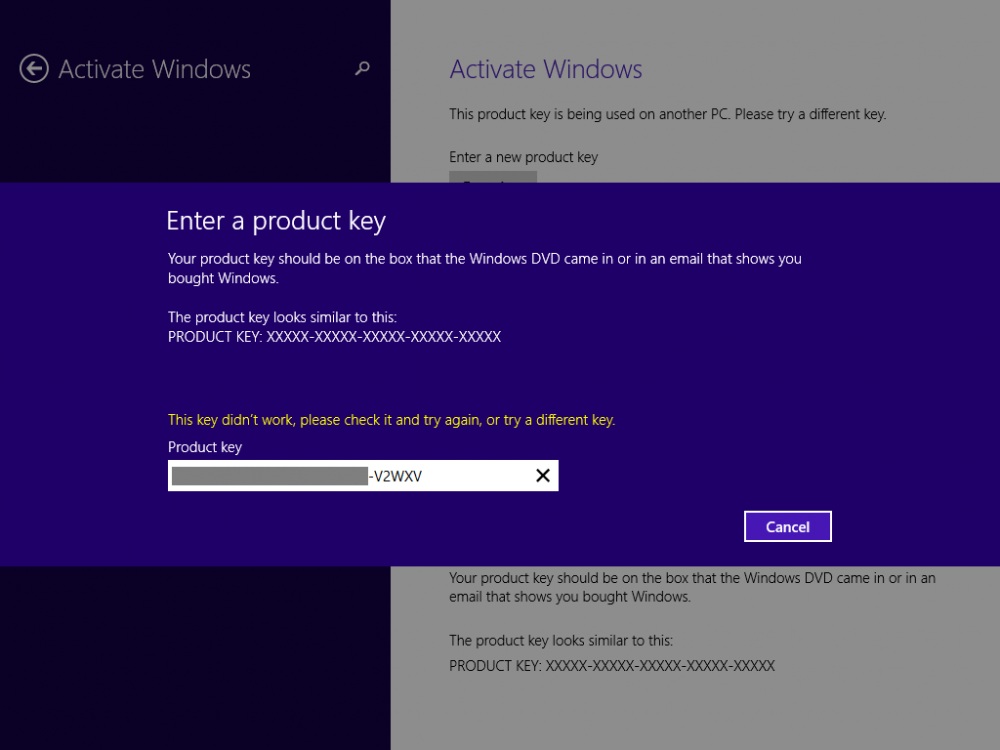Click background pane text about the Windows DVD box
The width and height of the screenshot is (1000, 750).
(x=693, y=587)
